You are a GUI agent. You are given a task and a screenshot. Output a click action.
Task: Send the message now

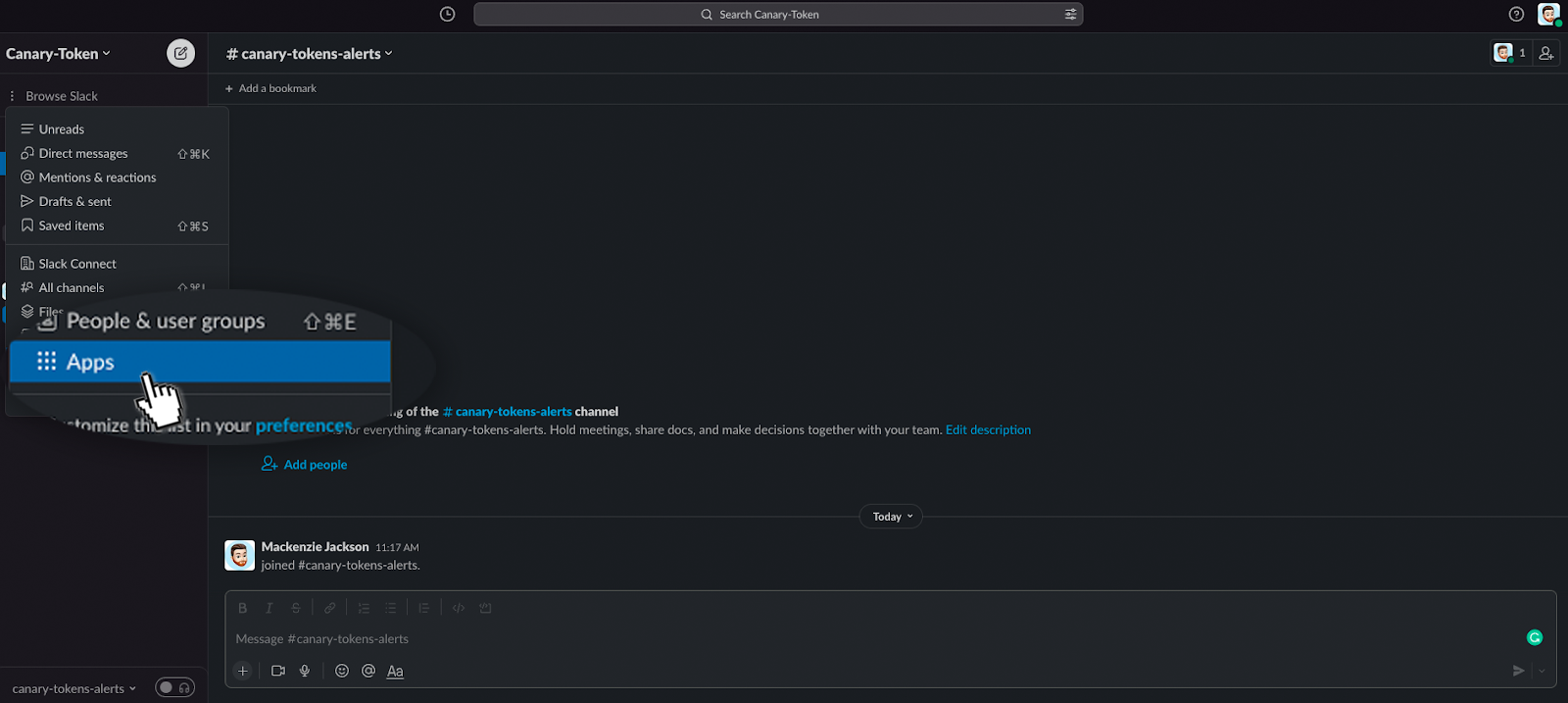[1518, 671]
